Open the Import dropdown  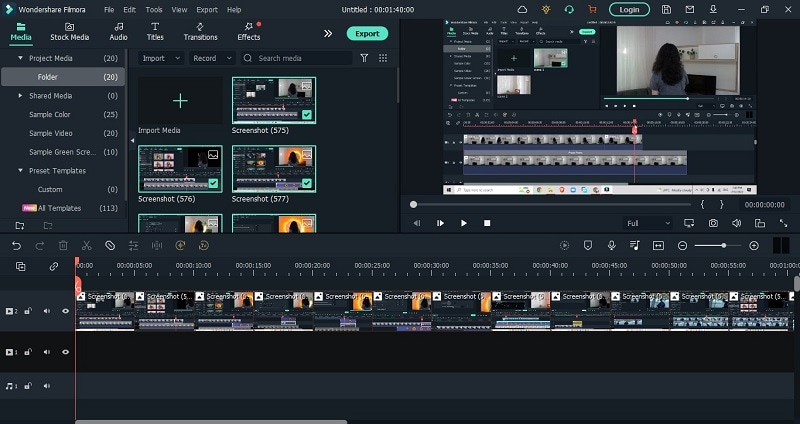point(160,58)
